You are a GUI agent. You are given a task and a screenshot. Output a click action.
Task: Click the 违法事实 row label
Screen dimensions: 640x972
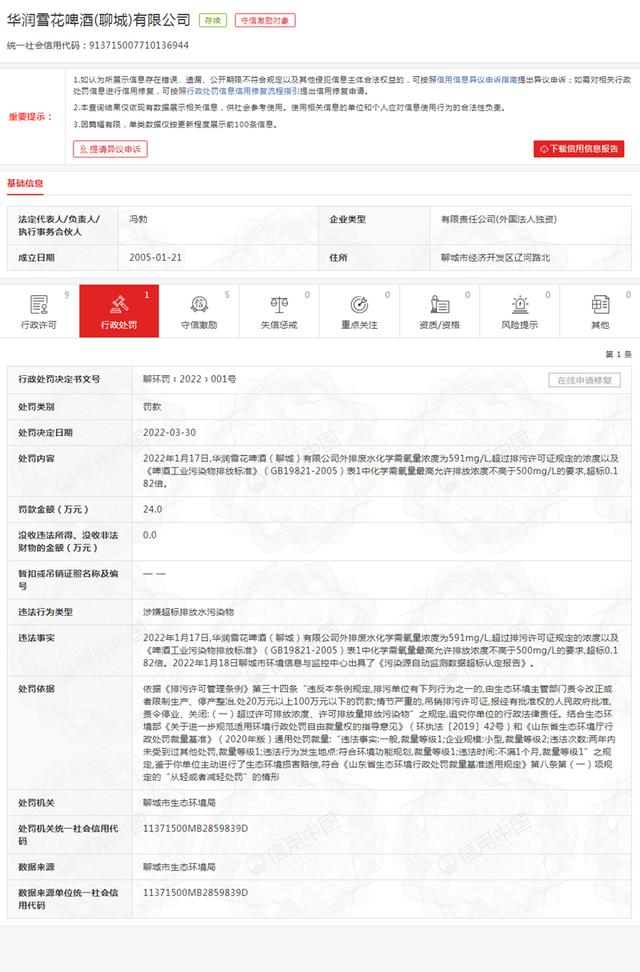coord(37,637)
